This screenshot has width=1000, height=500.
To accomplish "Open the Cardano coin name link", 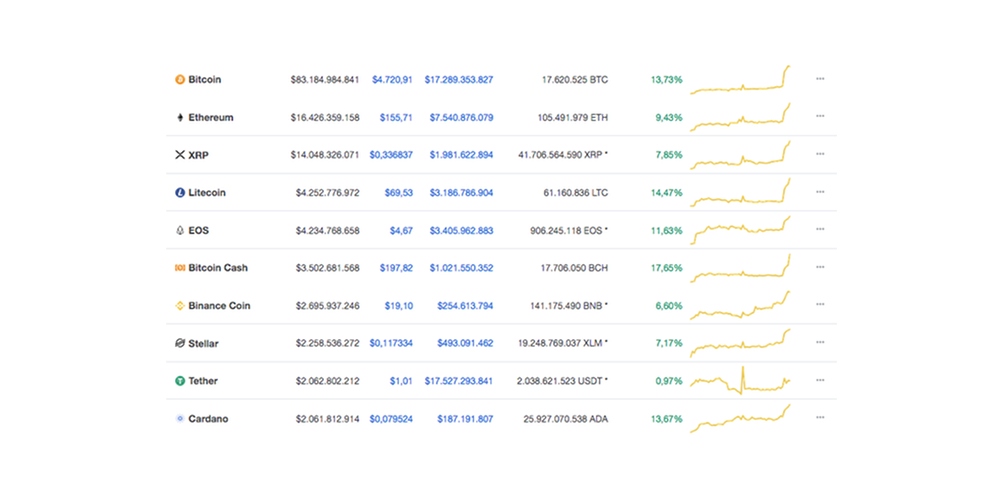I will pyautogui.click(x=208, y=419).
